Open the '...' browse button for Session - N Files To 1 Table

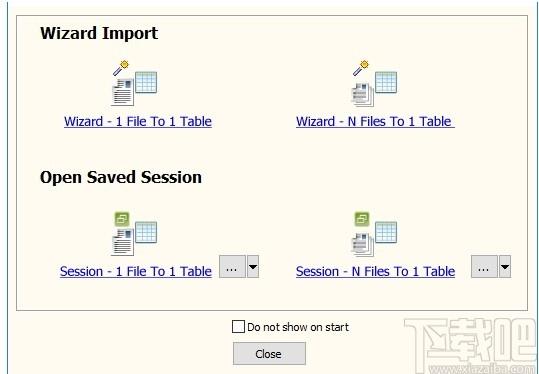pos(484,266)
